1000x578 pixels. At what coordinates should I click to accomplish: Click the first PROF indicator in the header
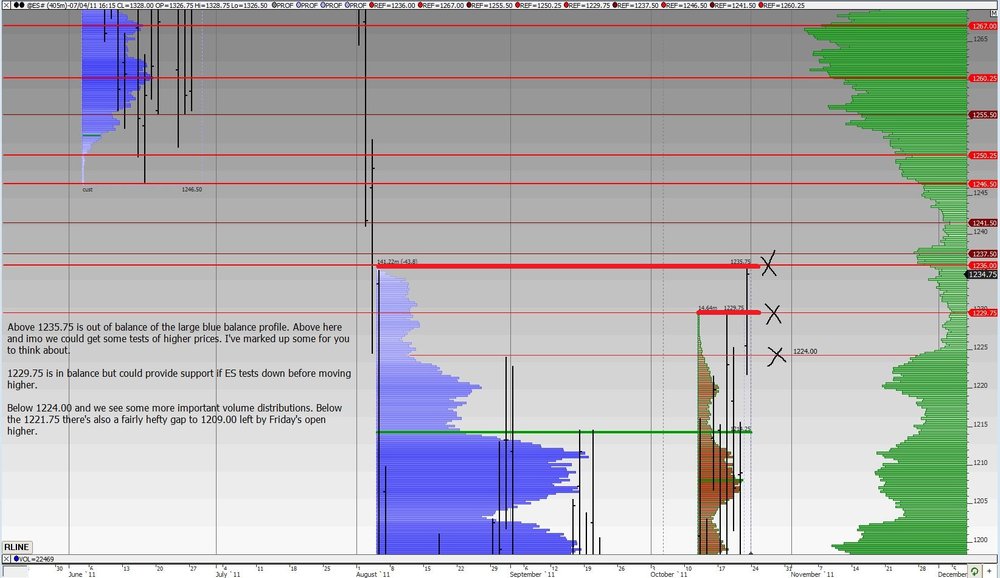pyautogui.click(x=283, y=5)
